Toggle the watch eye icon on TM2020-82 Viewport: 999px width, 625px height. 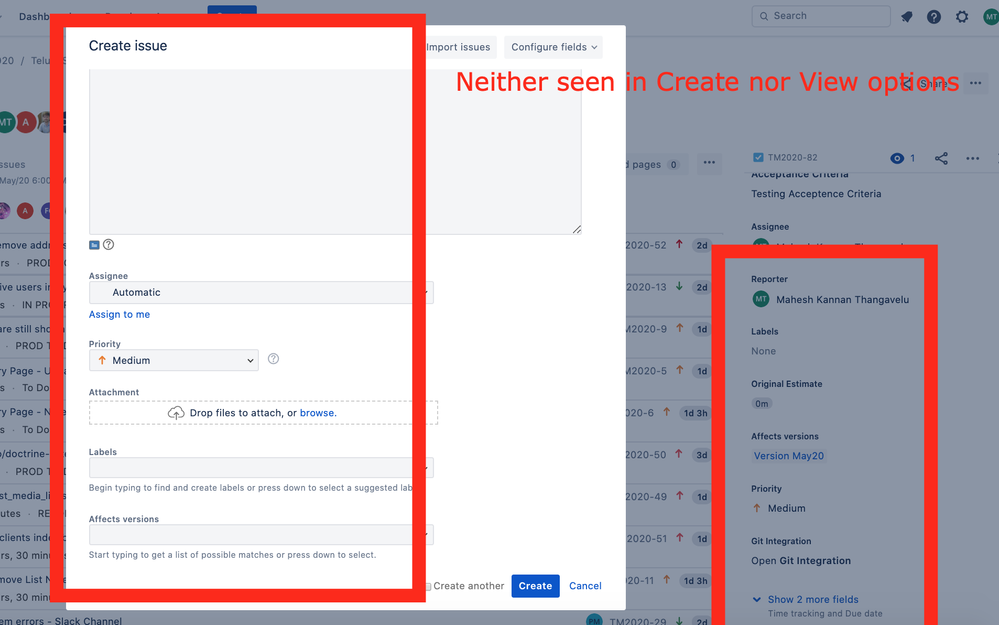point(896,158)
